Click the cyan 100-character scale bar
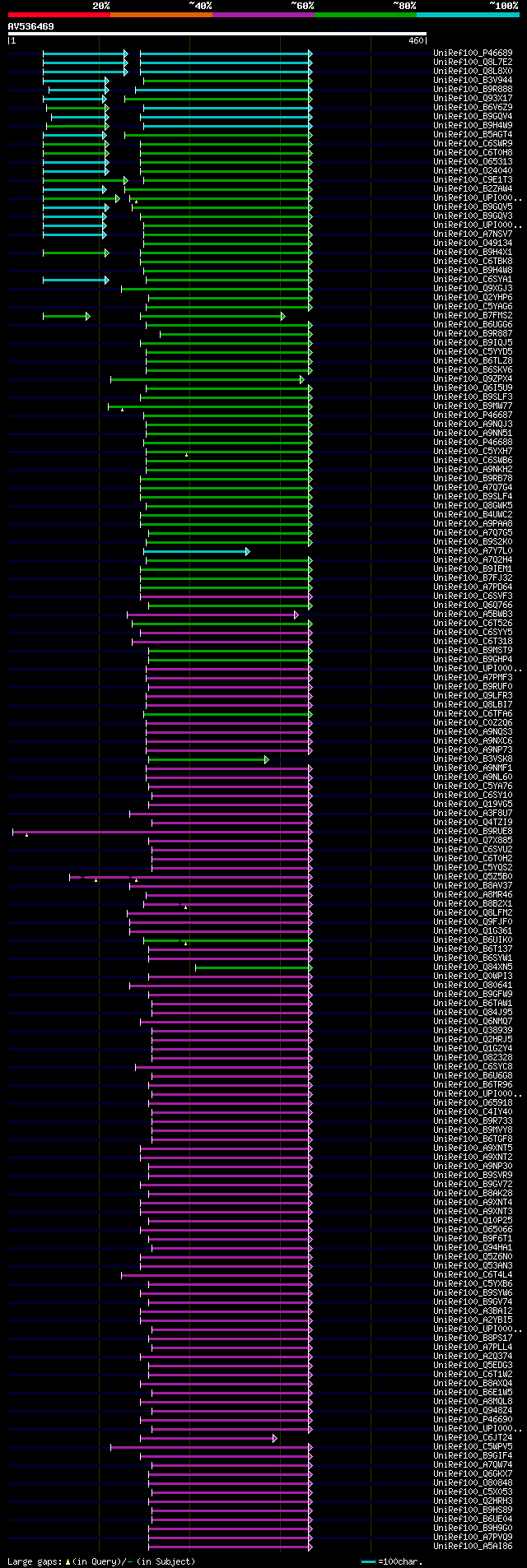This screenshot has width=527, height=1568. (x=369, y=1561)
